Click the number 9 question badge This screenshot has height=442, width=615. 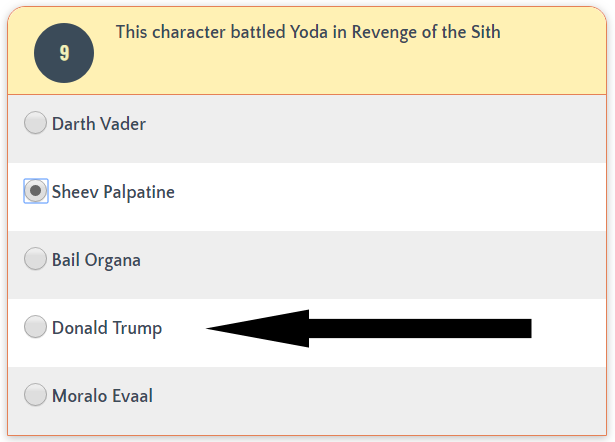point(64,52)
